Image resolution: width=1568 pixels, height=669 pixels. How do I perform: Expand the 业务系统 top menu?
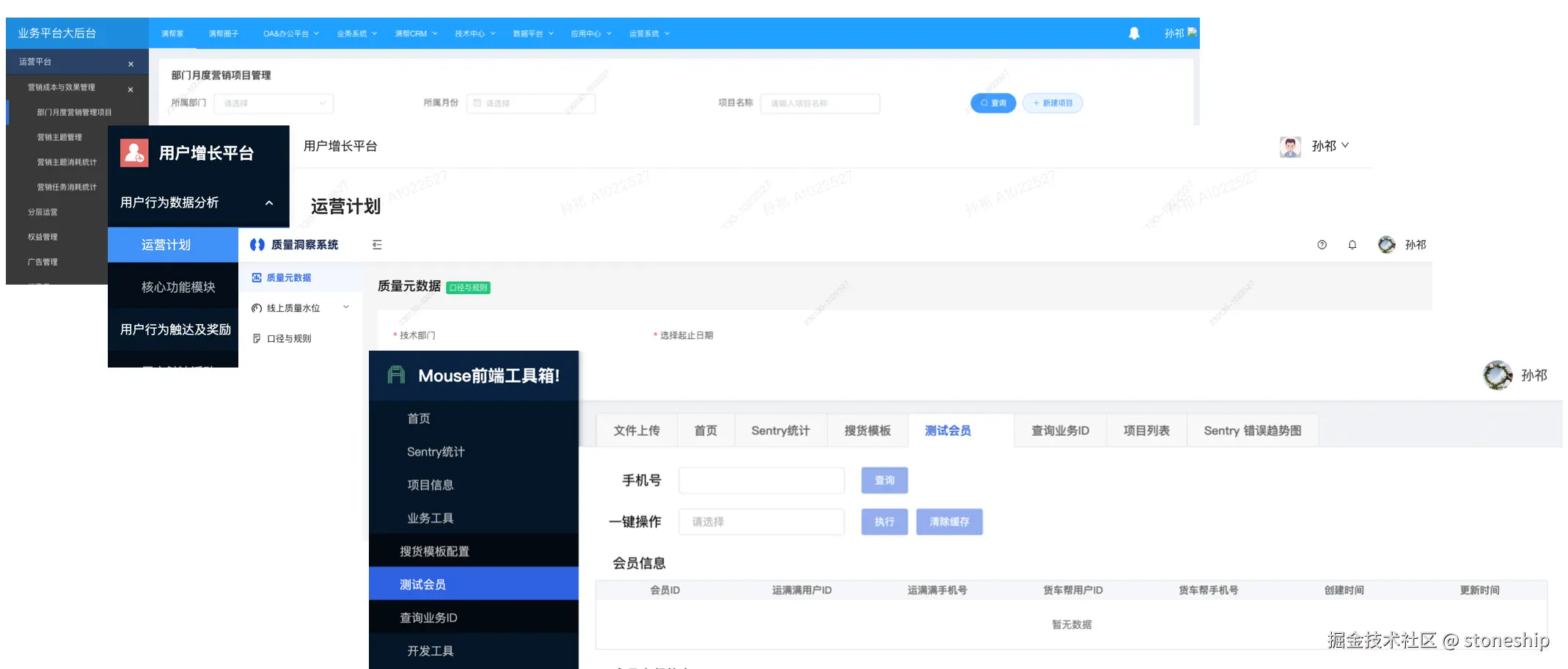click(x=357, y=34)
